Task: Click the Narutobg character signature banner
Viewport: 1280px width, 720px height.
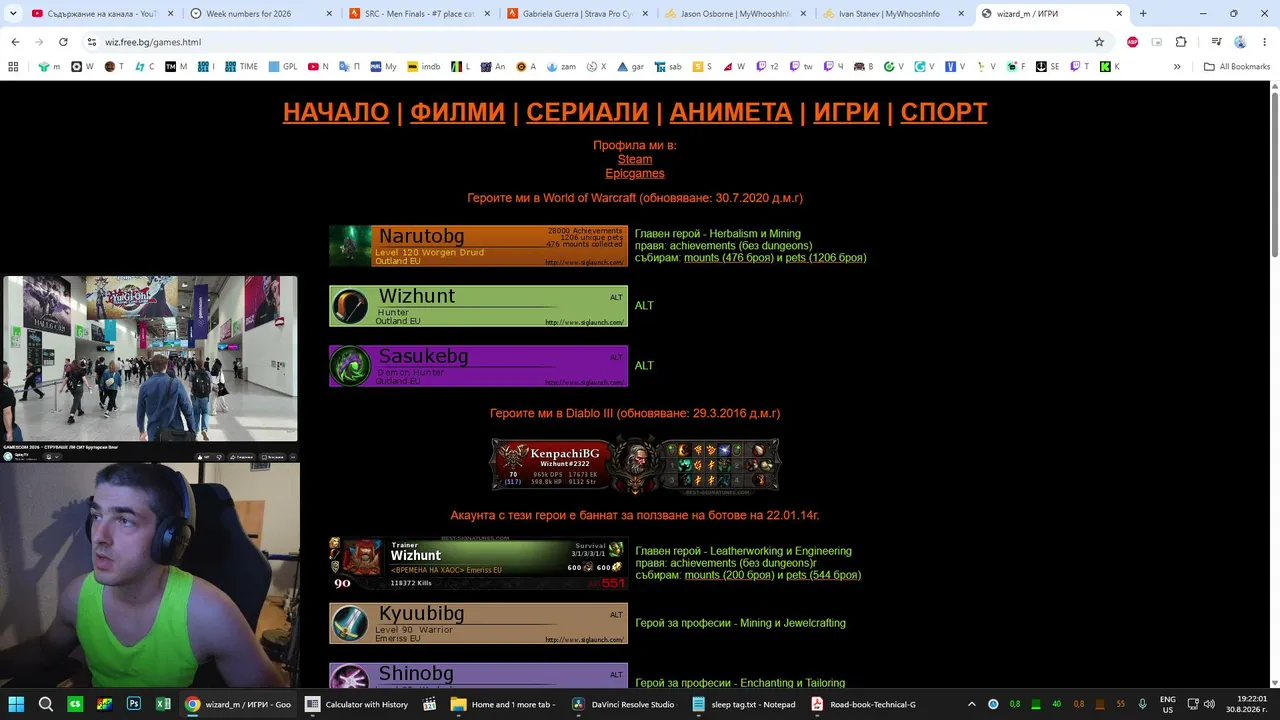Action: 479,246
